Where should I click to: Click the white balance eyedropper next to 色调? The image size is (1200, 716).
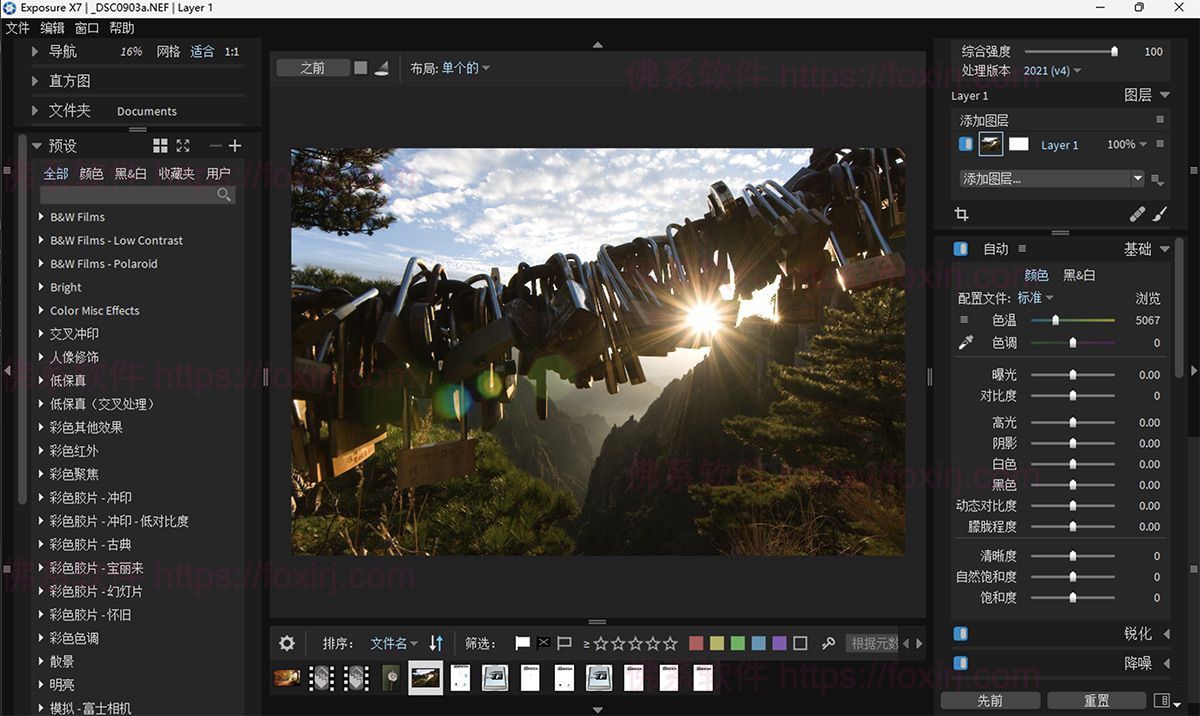tap(965, 341)
